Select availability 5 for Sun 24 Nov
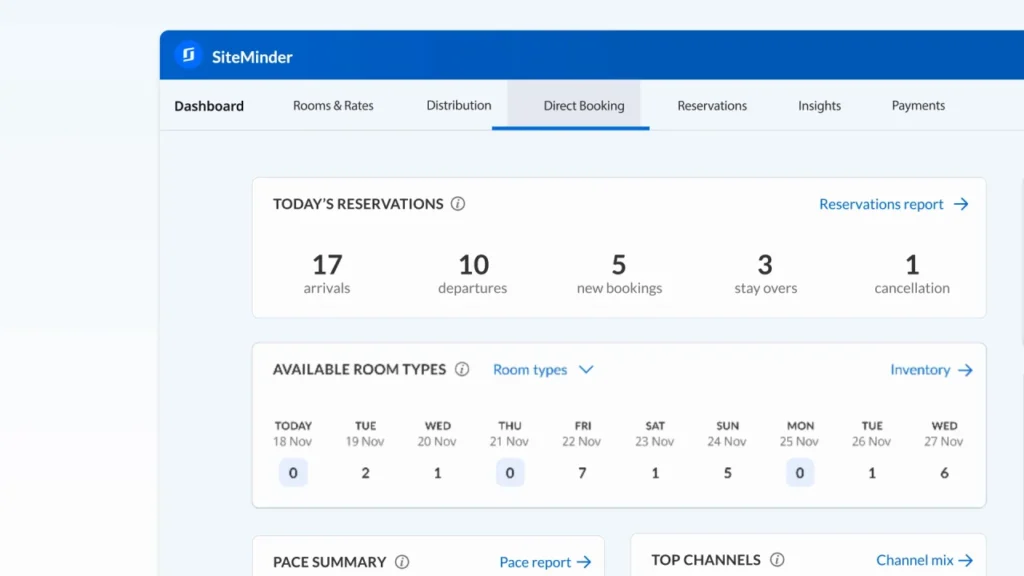Screen dimensions: 1024x576 tap(728, 473)
